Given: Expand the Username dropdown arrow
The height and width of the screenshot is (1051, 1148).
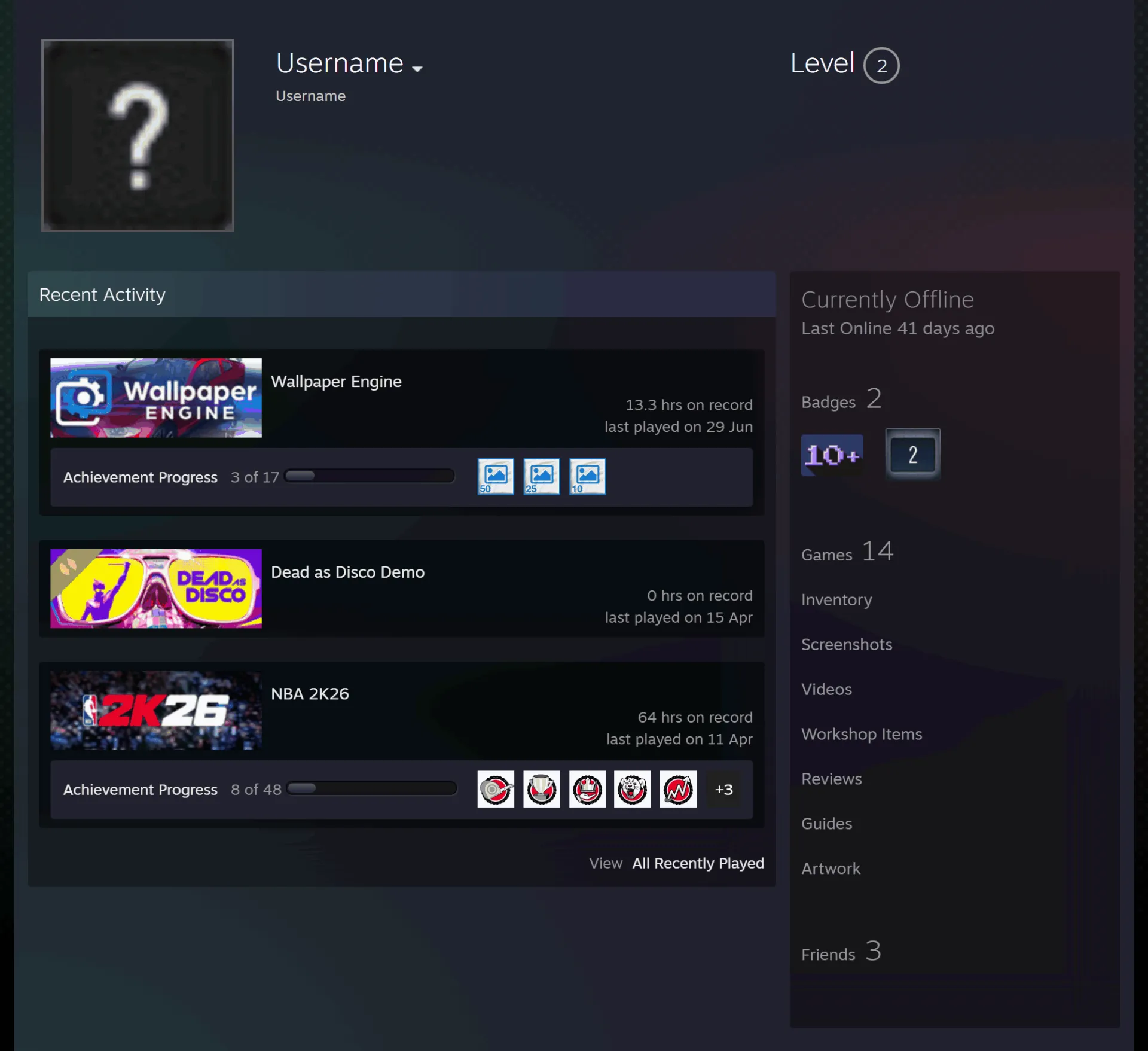Looking at the screenshot, I should point(417,69).
